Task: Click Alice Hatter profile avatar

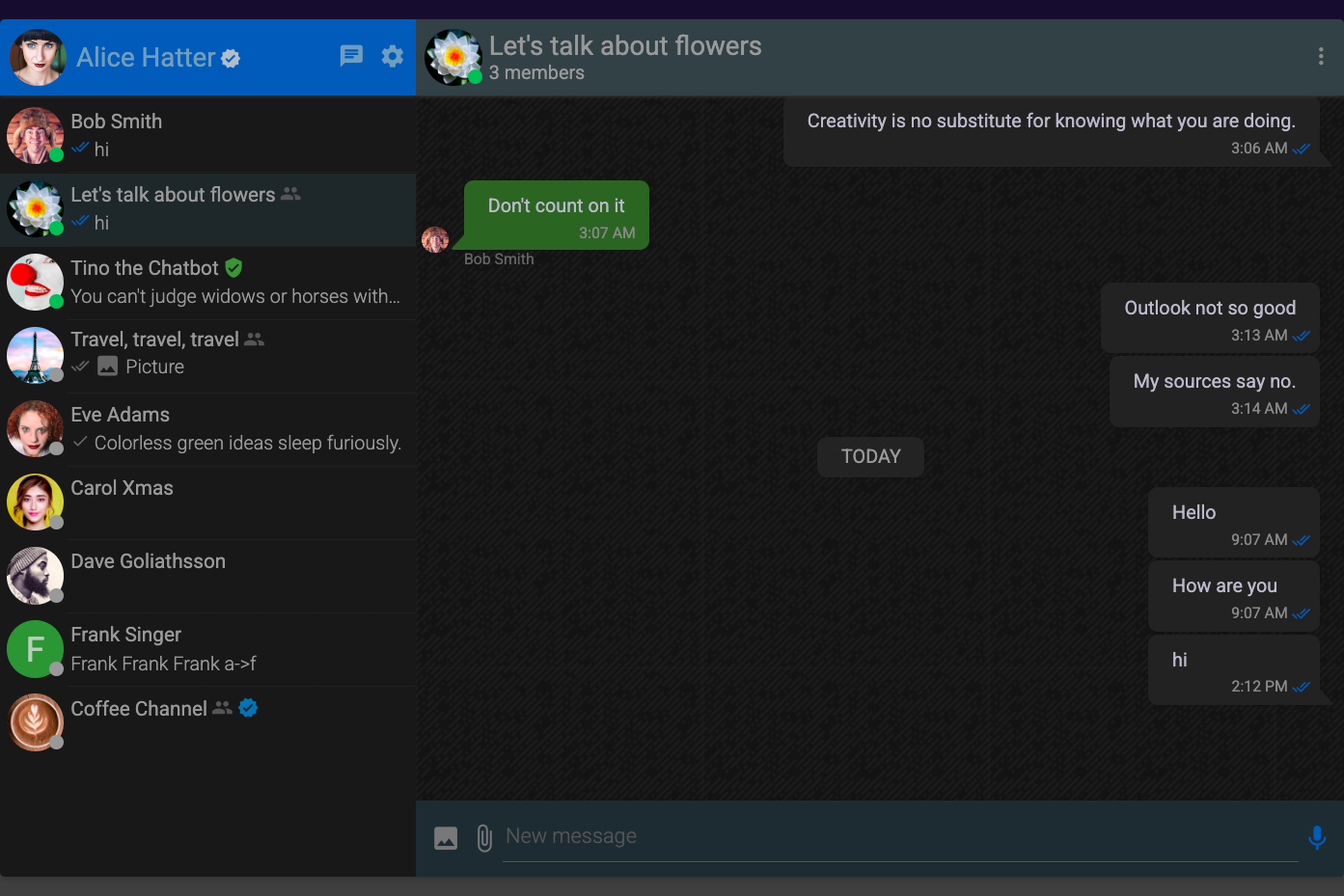Action: [x=38, y=58]
